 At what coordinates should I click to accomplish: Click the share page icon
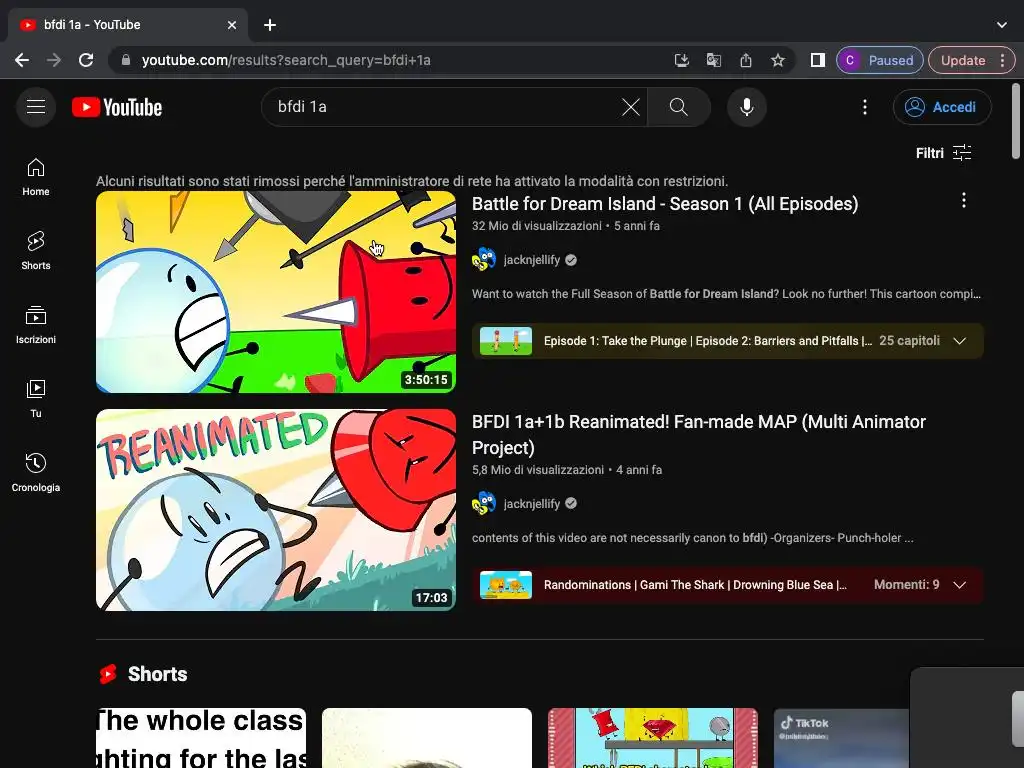point(745,60)
